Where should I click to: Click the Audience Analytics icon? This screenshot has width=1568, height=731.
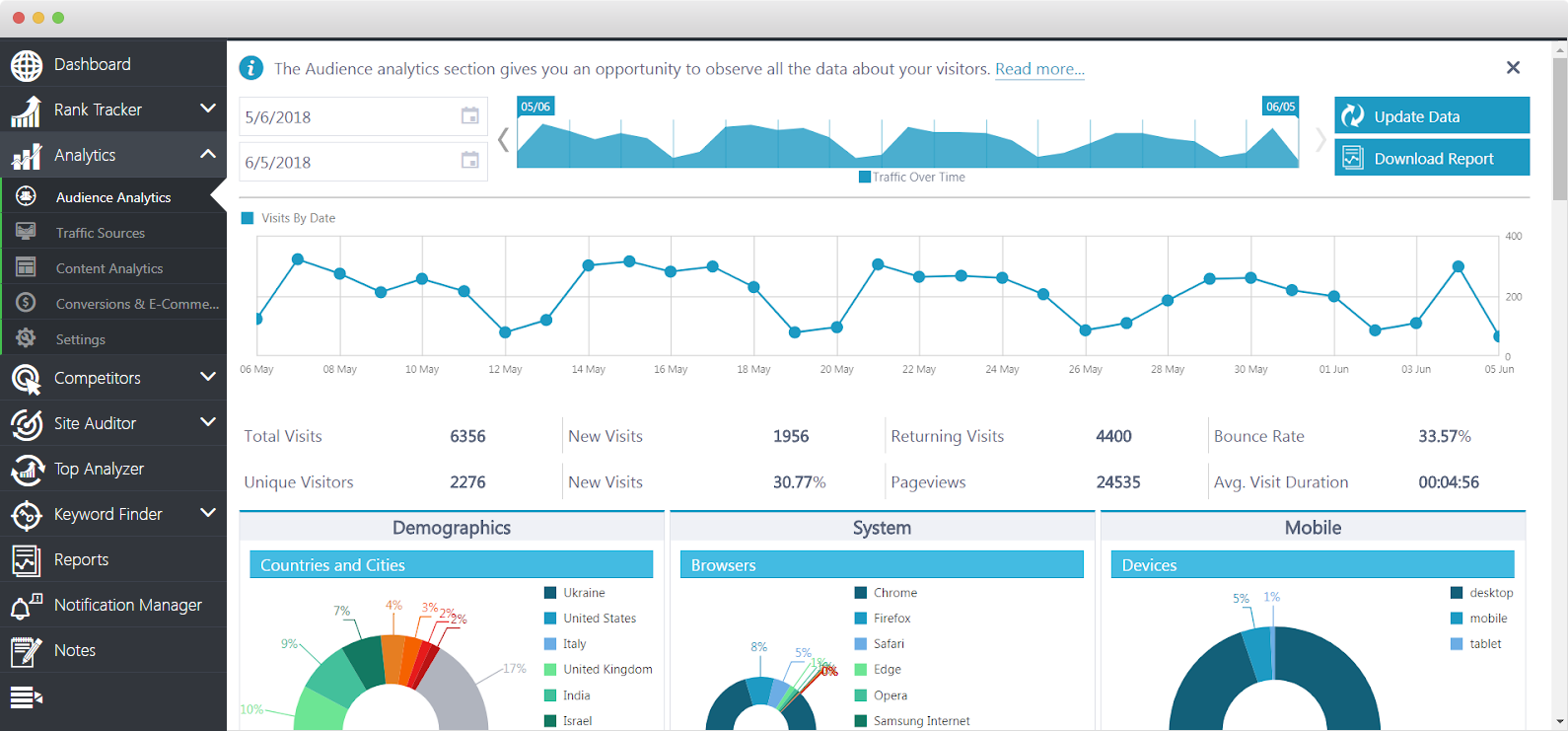pos(27,196)
